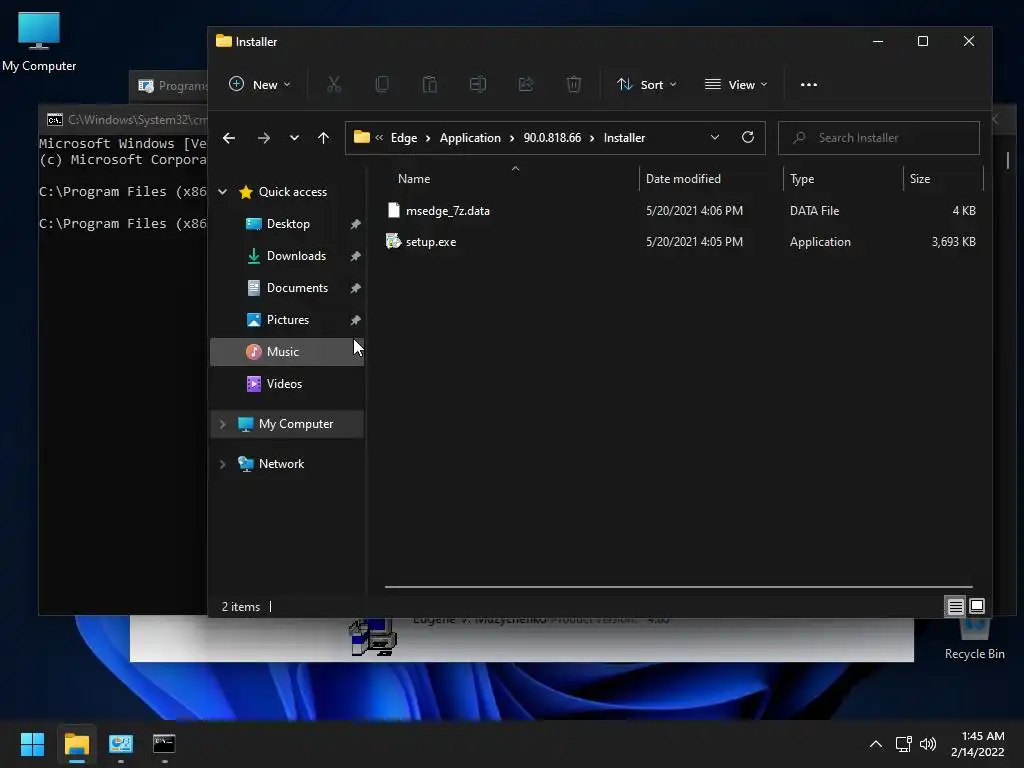Viewport: 1024px width, 768px height.
Task: Go back with the left arrow
Action: [x=229, y=138]
